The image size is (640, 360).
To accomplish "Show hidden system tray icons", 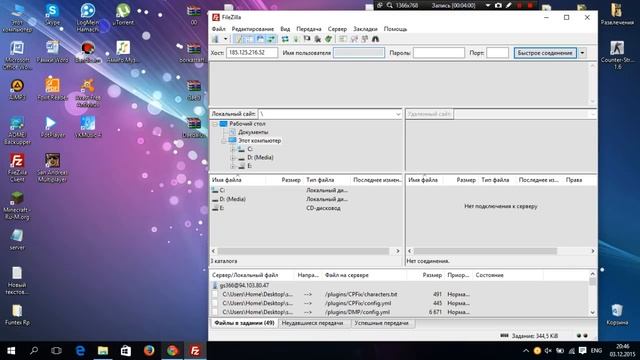I will coord(526,351).
